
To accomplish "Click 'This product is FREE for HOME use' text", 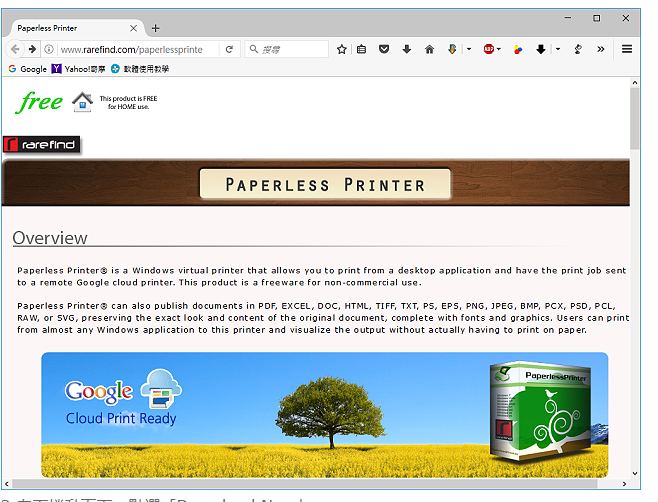I will point(128,102).
